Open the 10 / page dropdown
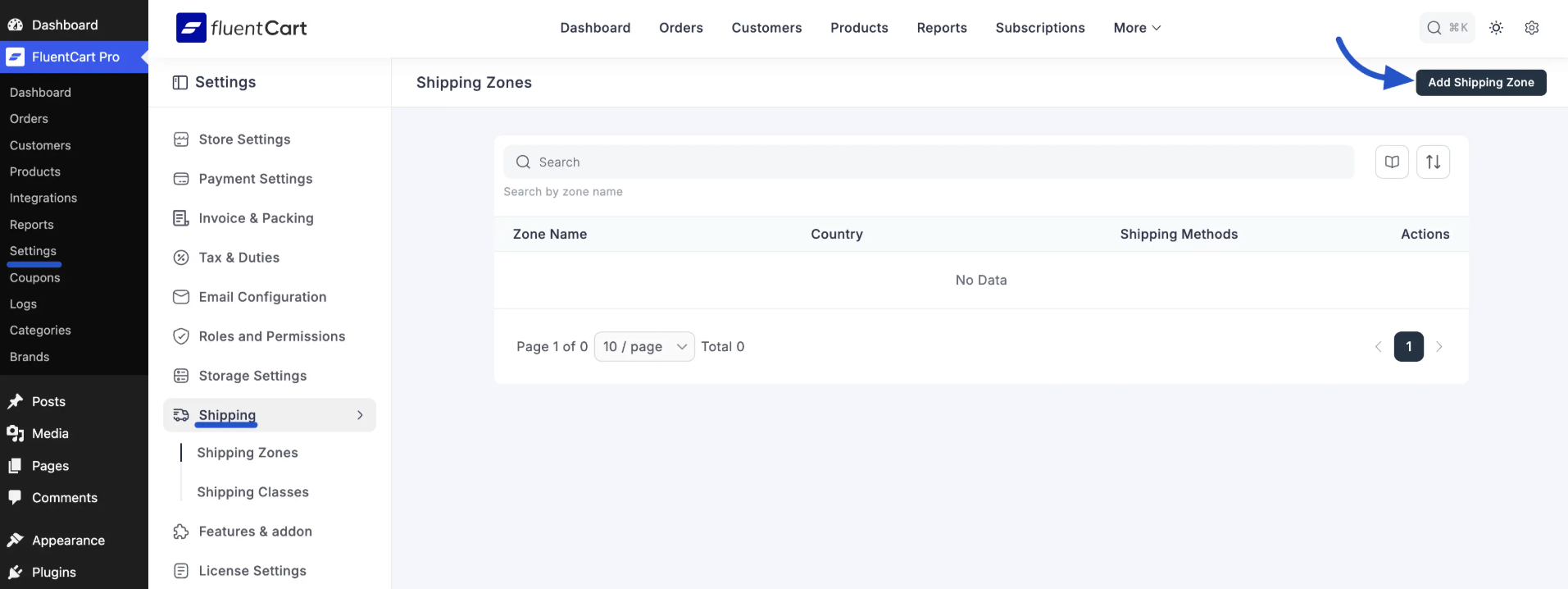1568x589 pixels. pyautogui.click(x=644, y=347)
